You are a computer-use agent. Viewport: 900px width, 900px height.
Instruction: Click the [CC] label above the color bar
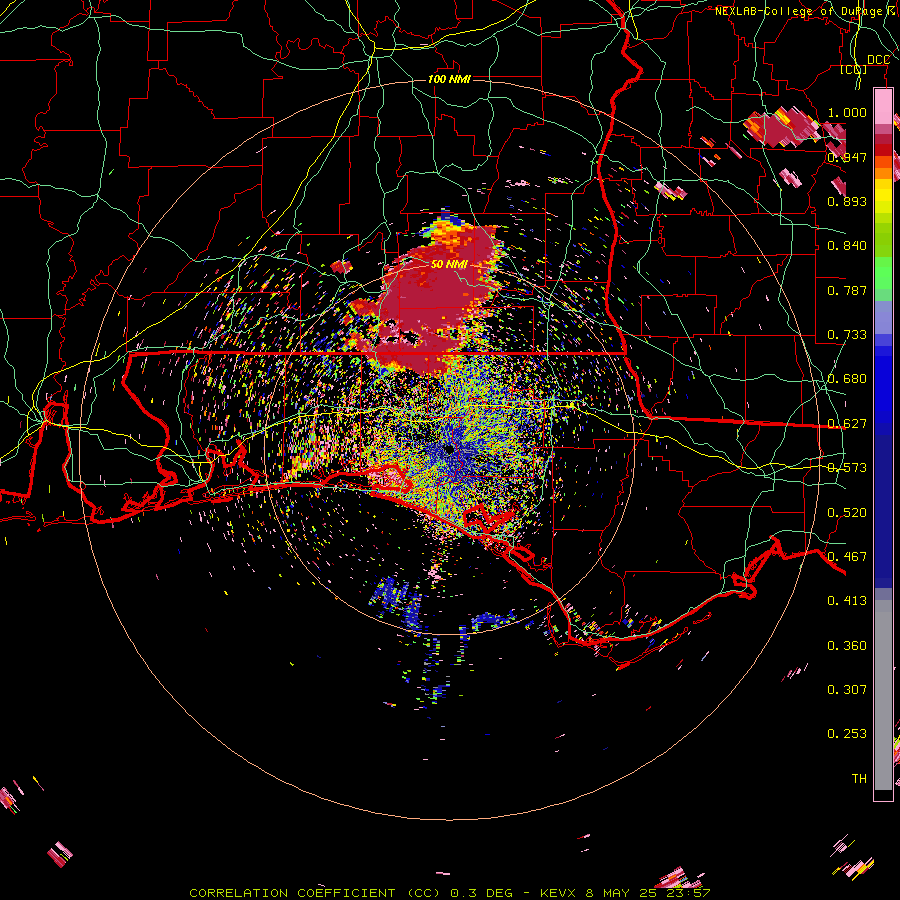pos(854,69)
